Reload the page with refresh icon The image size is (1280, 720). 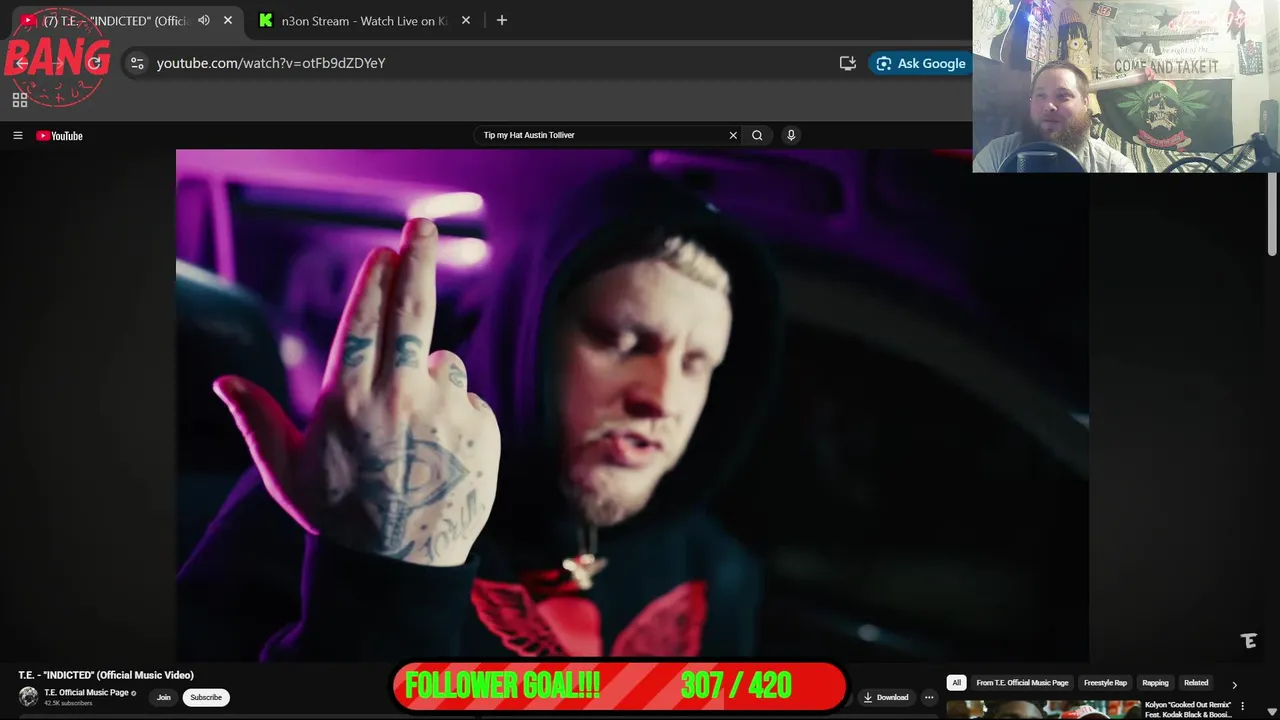coord(94,63)
